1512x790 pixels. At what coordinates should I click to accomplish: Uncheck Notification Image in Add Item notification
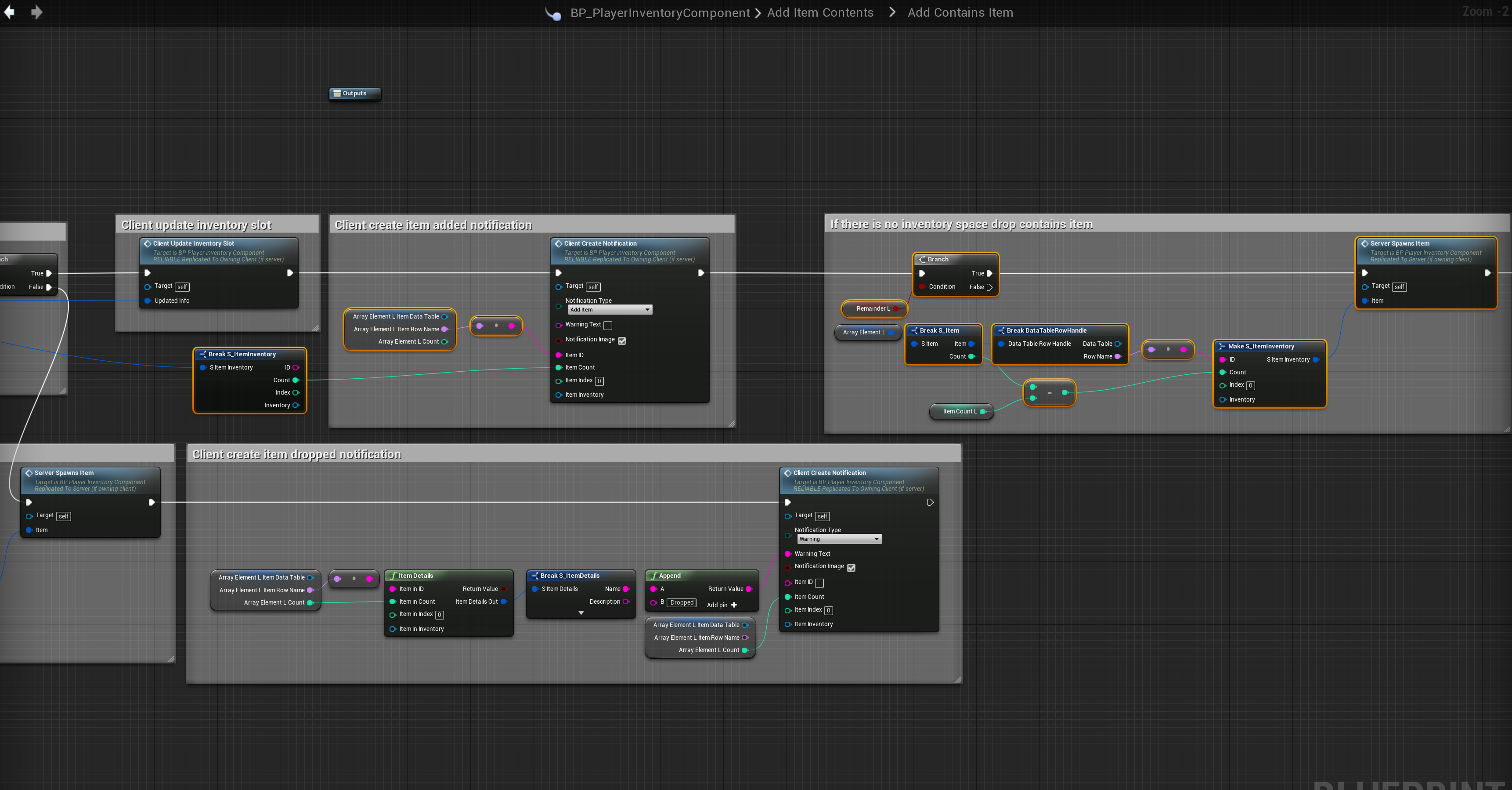tap(622, 341)
